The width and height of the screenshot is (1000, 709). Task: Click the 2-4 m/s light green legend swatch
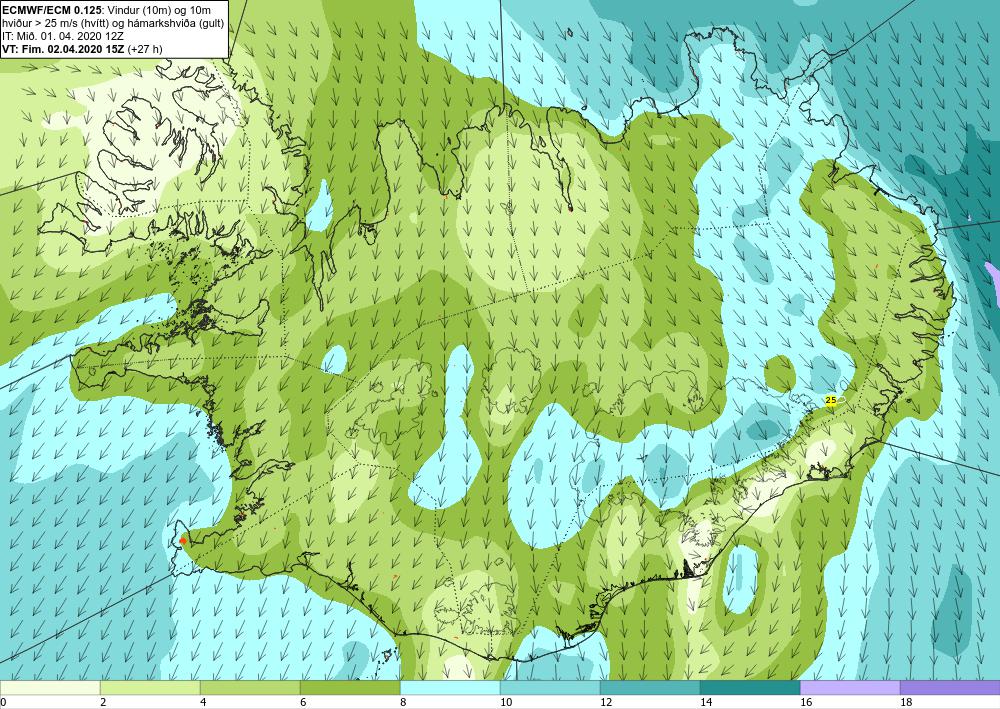(150, 688)
